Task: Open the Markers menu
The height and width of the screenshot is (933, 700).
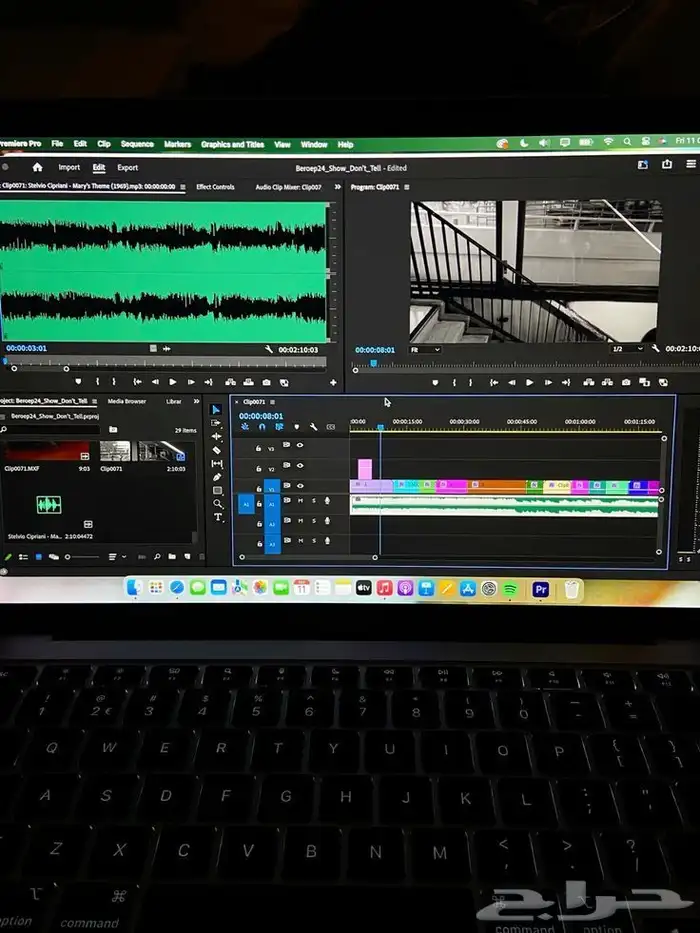Action: coord(177,144)
